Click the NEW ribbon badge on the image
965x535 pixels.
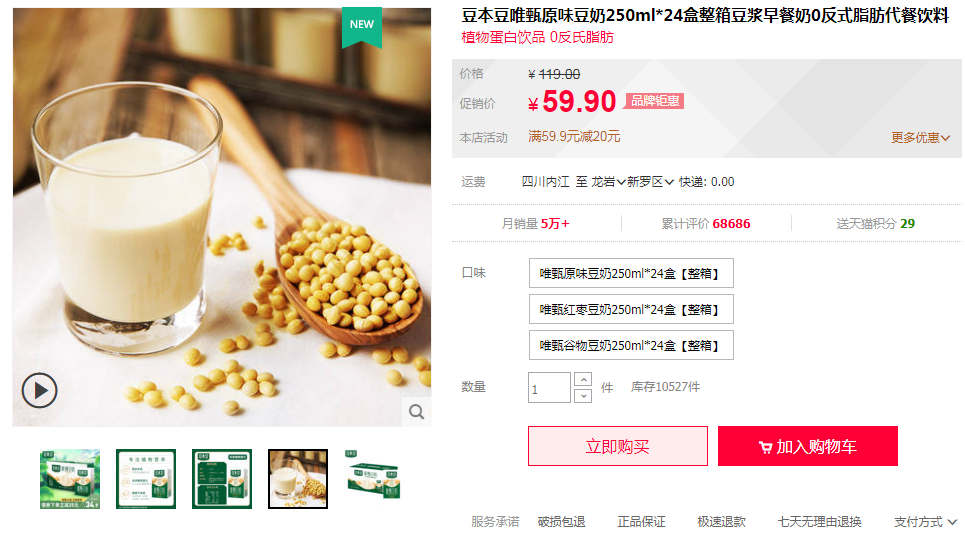click(362, 27)
